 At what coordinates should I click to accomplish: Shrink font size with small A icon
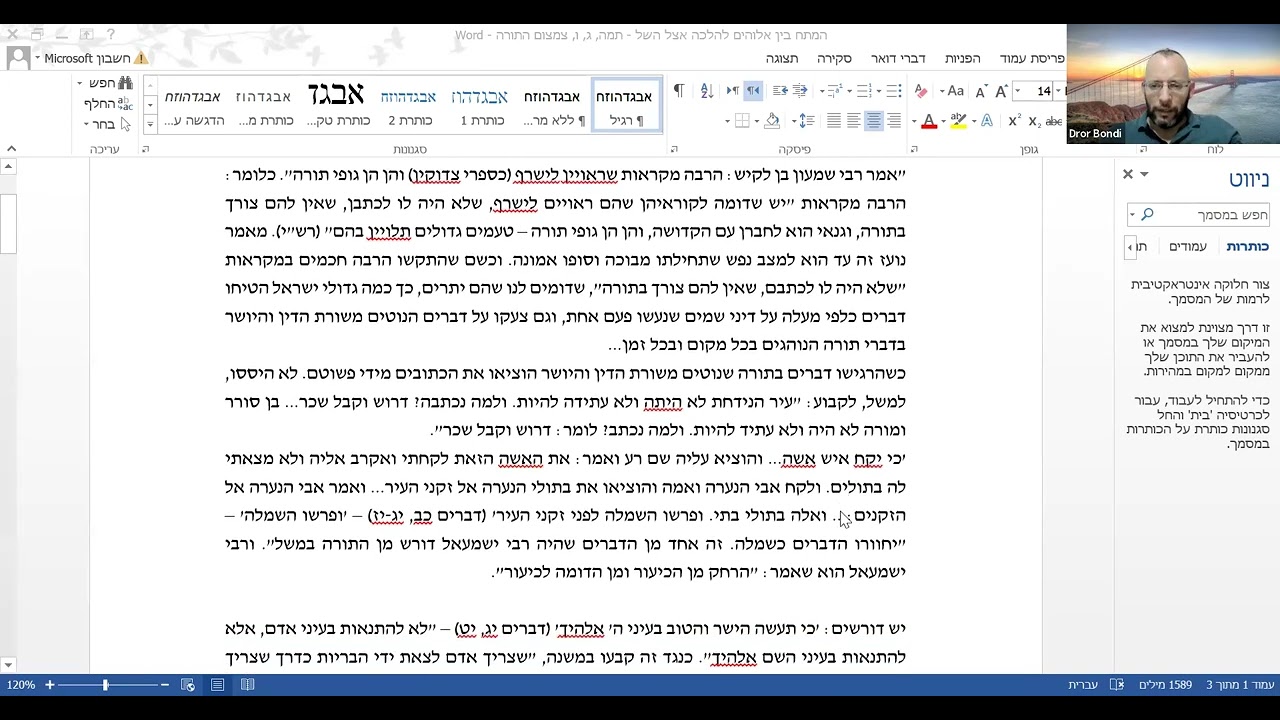981,90
